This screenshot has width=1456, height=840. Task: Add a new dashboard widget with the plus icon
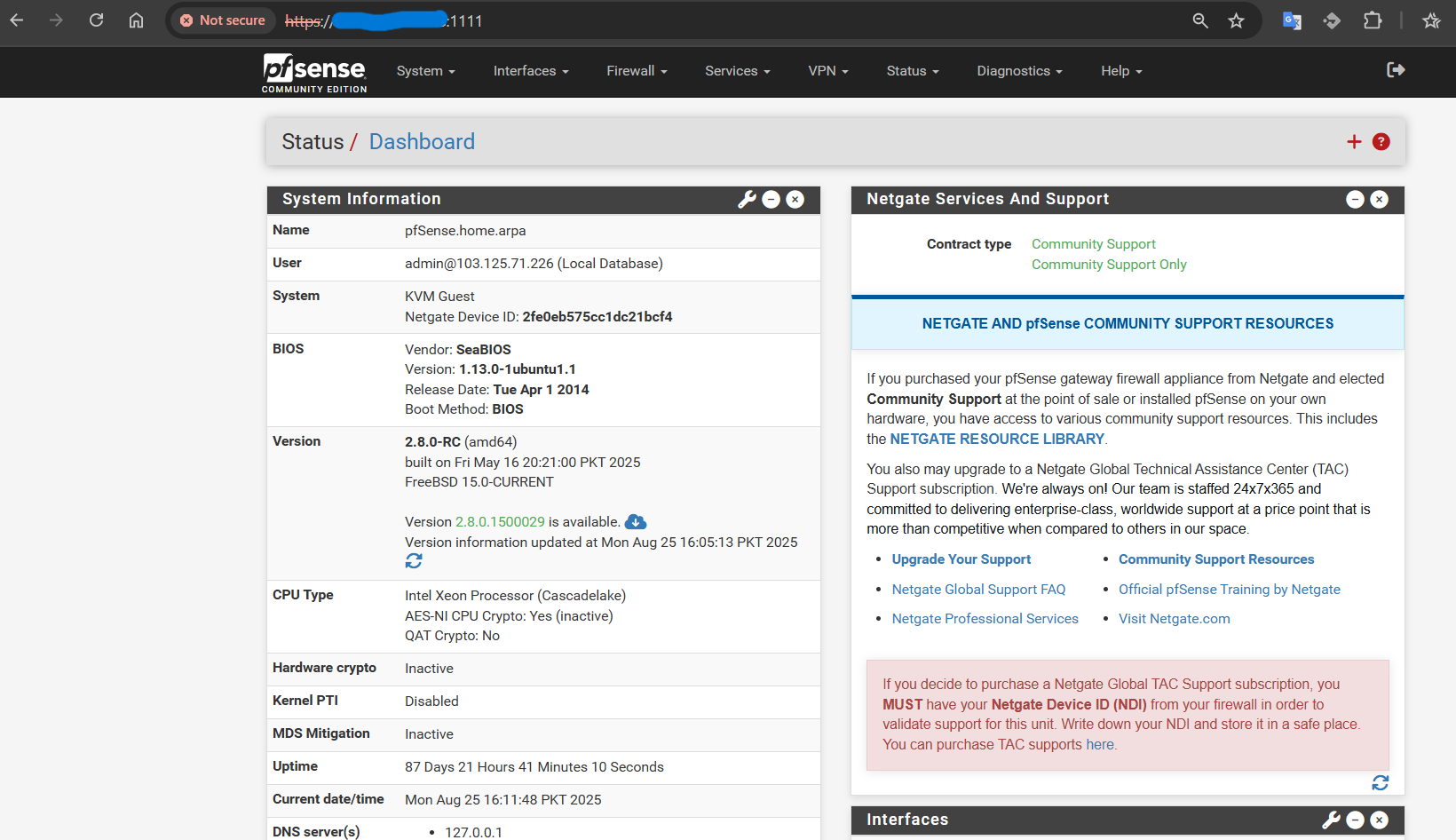(1354, 141)
